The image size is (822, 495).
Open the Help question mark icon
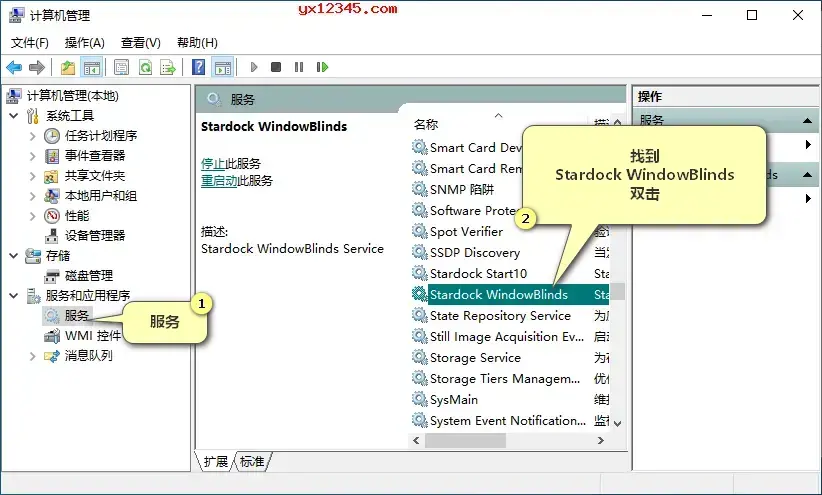199,67
